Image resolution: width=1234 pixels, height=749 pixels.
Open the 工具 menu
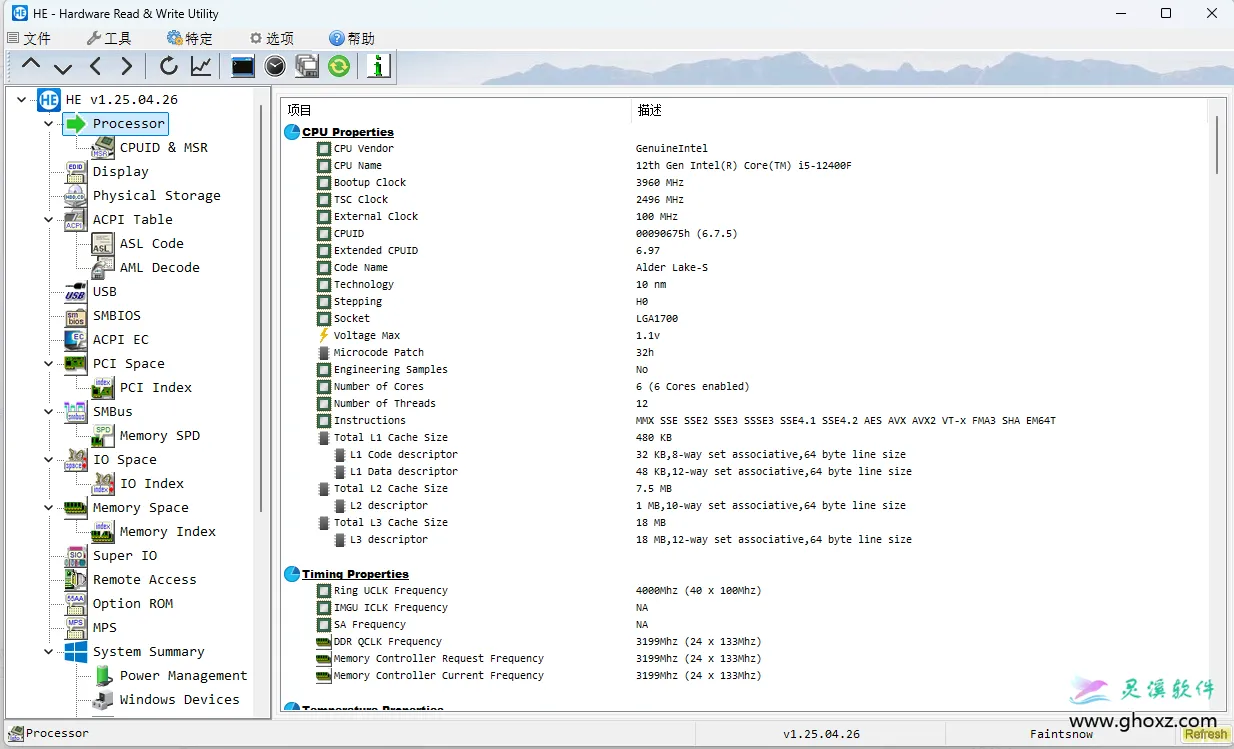pos(109,38)
